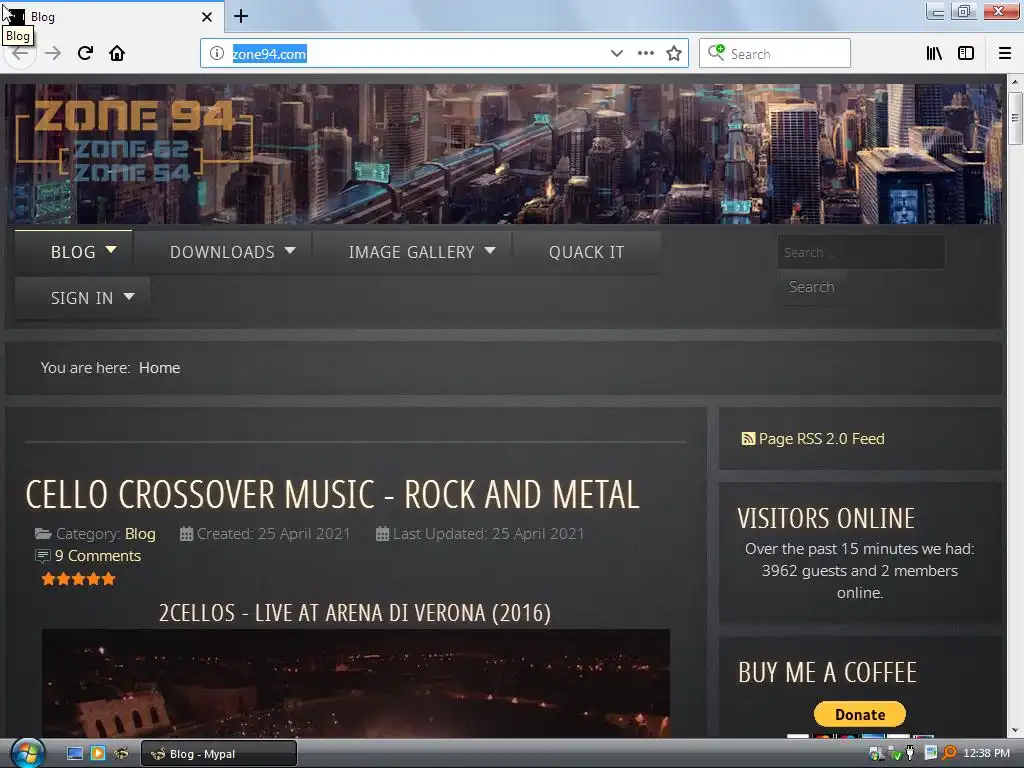The image size is (1024, 768).
Task: Go to the browser home page
Action: [x=117, y=53]
